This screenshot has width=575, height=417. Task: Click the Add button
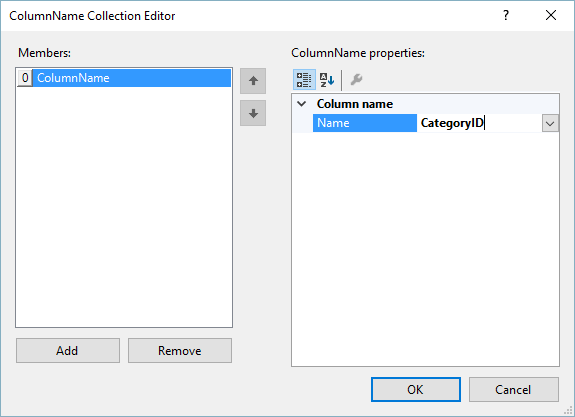[68, 351]
